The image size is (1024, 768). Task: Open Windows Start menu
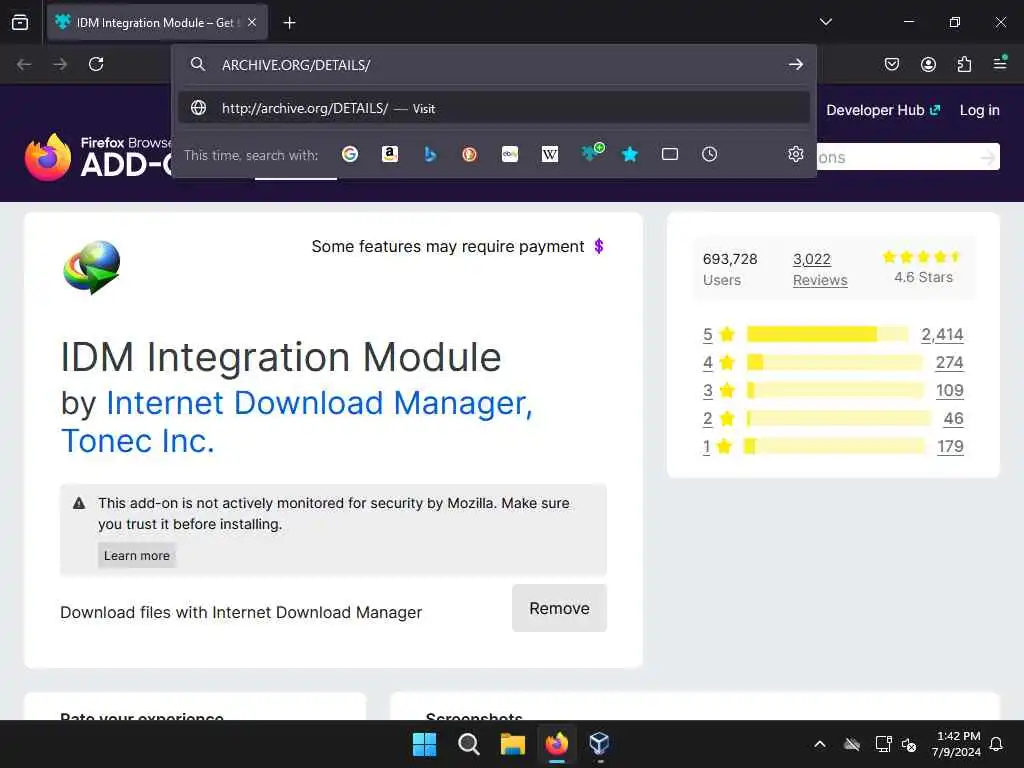(x=424, y=744)
